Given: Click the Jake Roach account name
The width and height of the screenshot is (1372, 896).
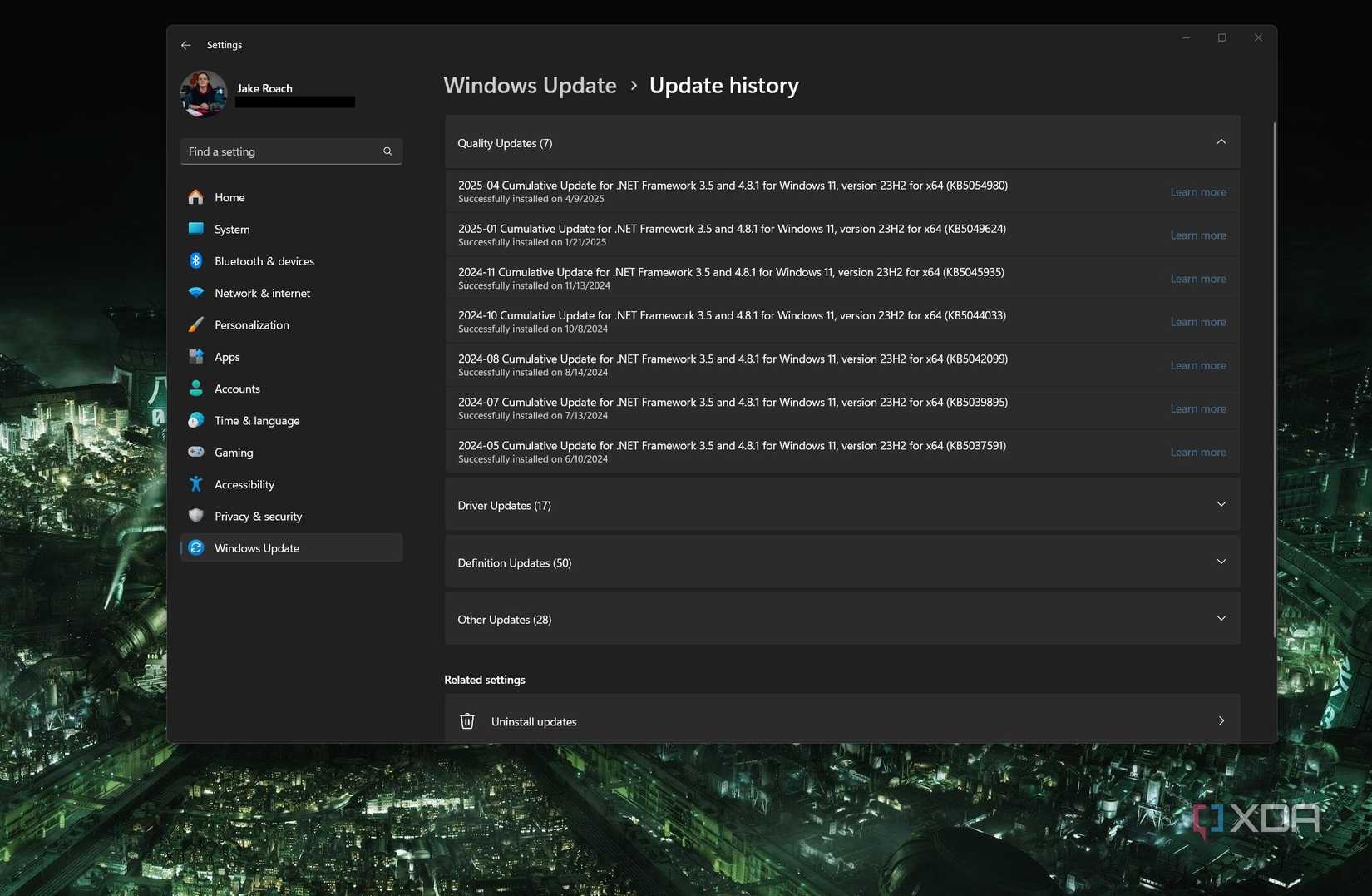Looking at the screenshot, I should [264, 88].
